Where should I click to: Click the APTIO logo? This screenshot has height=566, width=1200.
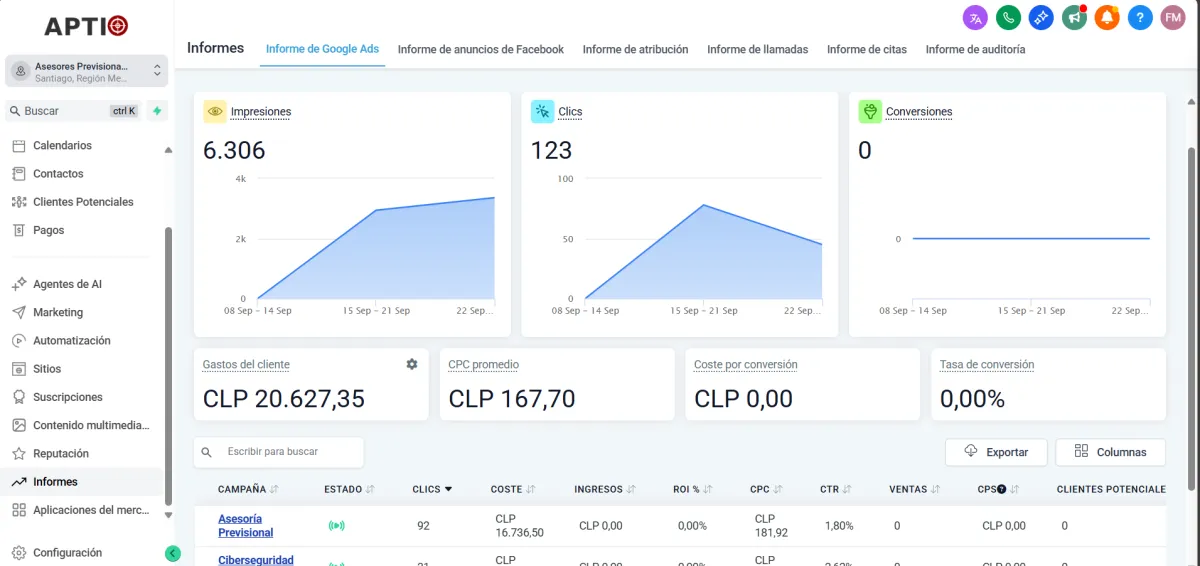(86, 26)
